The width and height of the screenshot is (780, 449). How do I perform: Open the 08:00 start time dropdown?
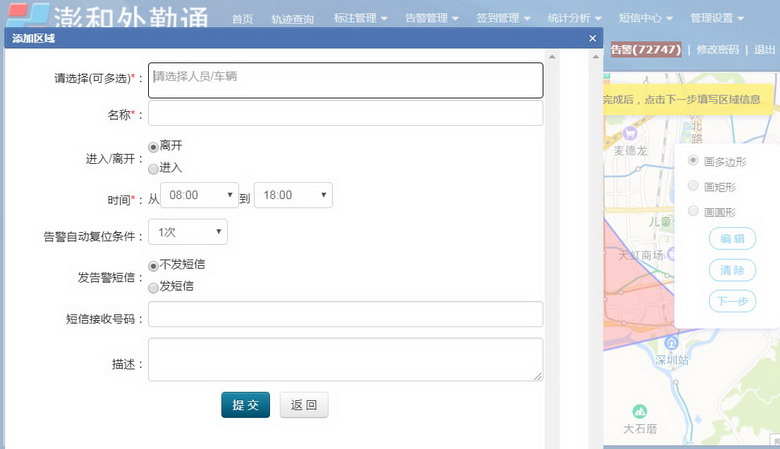click(199, 195)
